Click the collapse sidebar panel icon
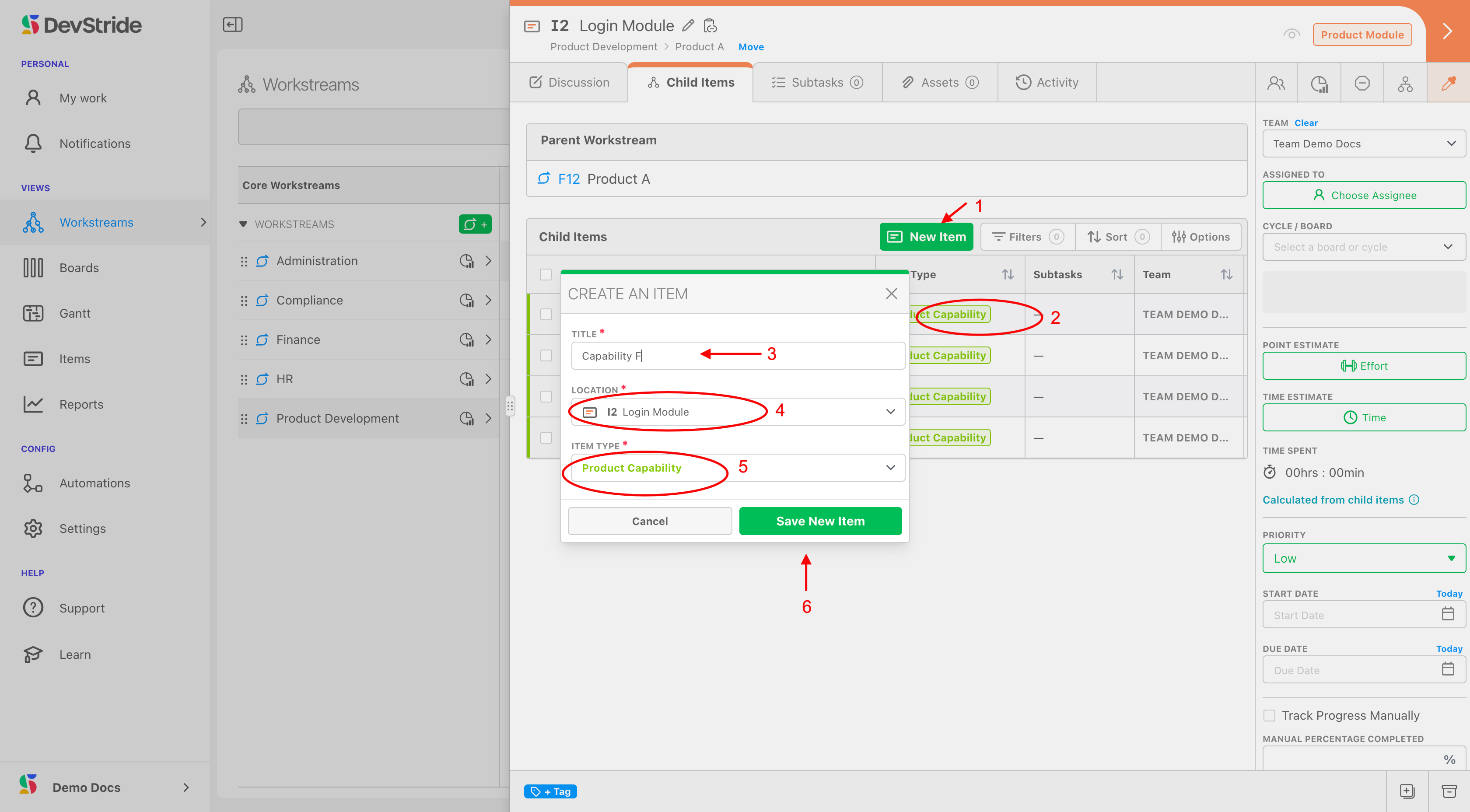Viewport: 1470px width, 812px height. (232, 24)
